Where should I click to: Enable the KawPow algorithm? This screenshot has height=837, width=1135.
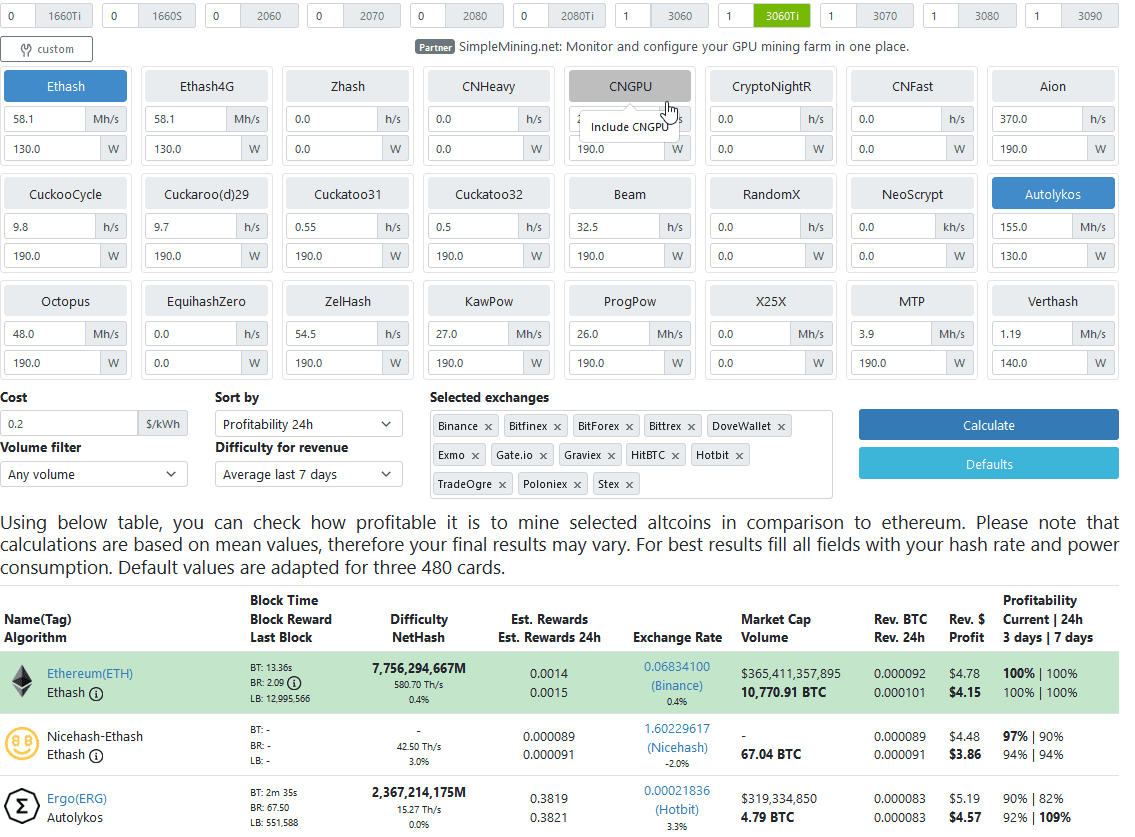coord(489,301)
